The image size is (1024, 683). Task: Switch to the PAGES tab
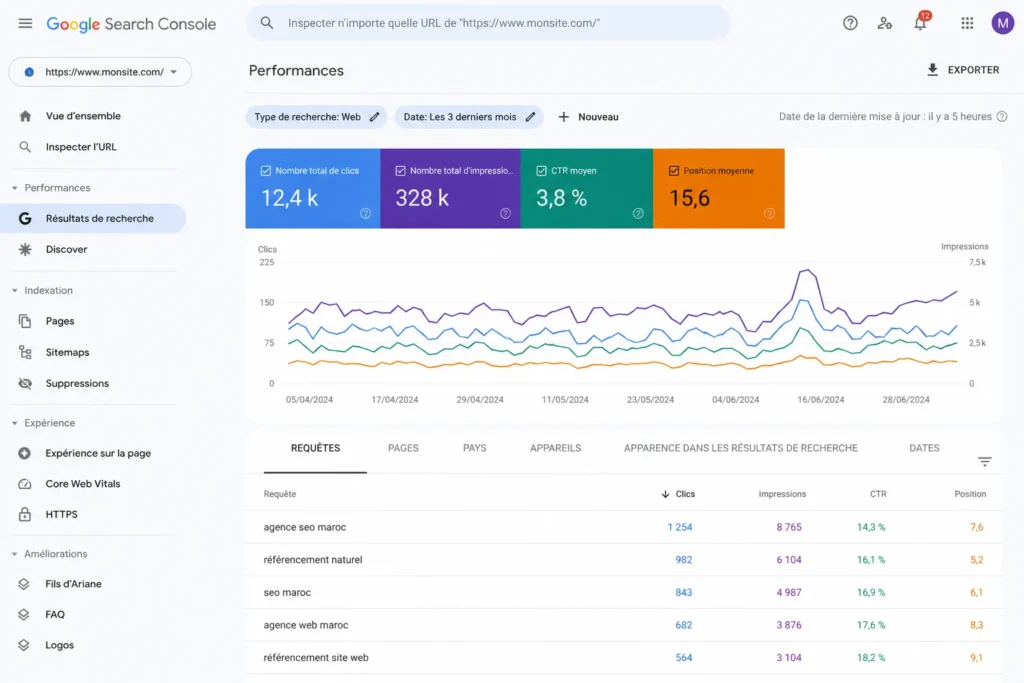click(403, 448)
